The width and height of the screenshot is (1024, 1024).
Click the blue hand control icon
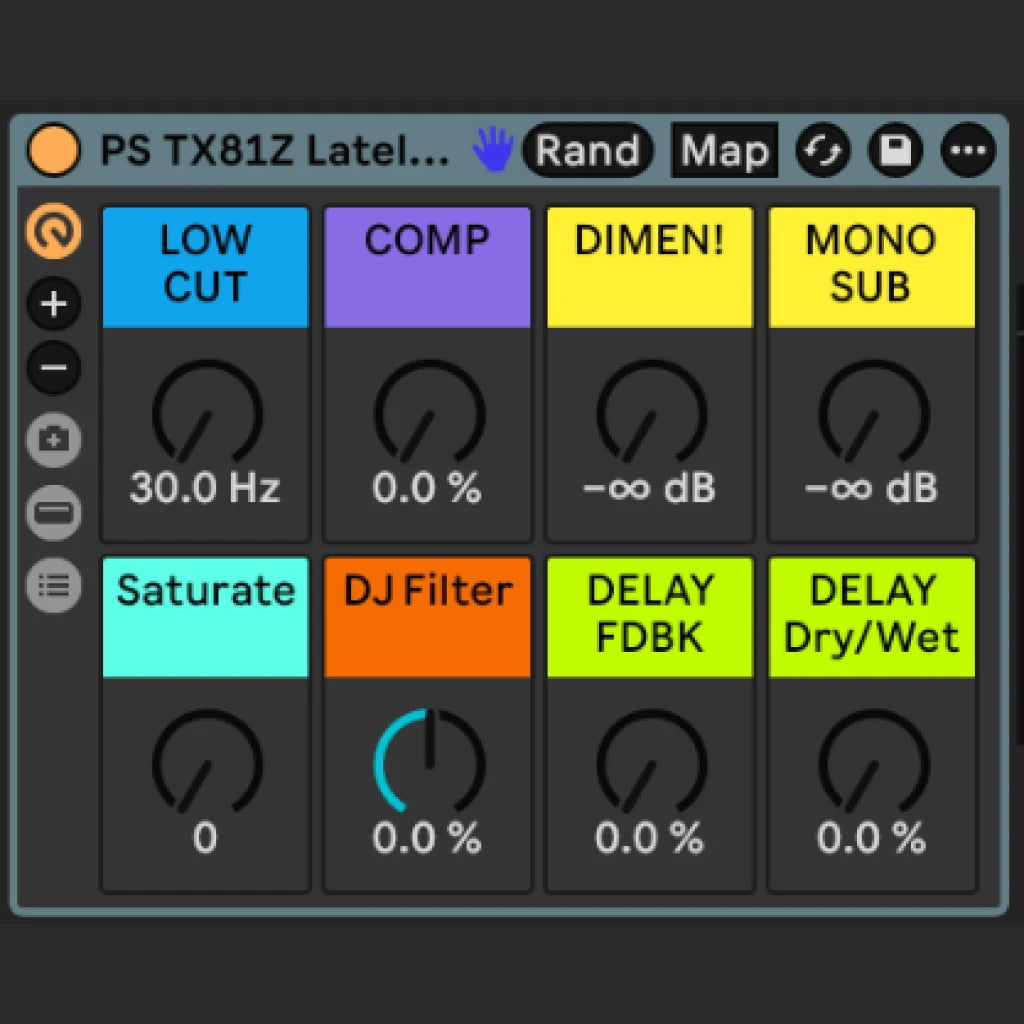pyautogui.click(x=492, y=151)
